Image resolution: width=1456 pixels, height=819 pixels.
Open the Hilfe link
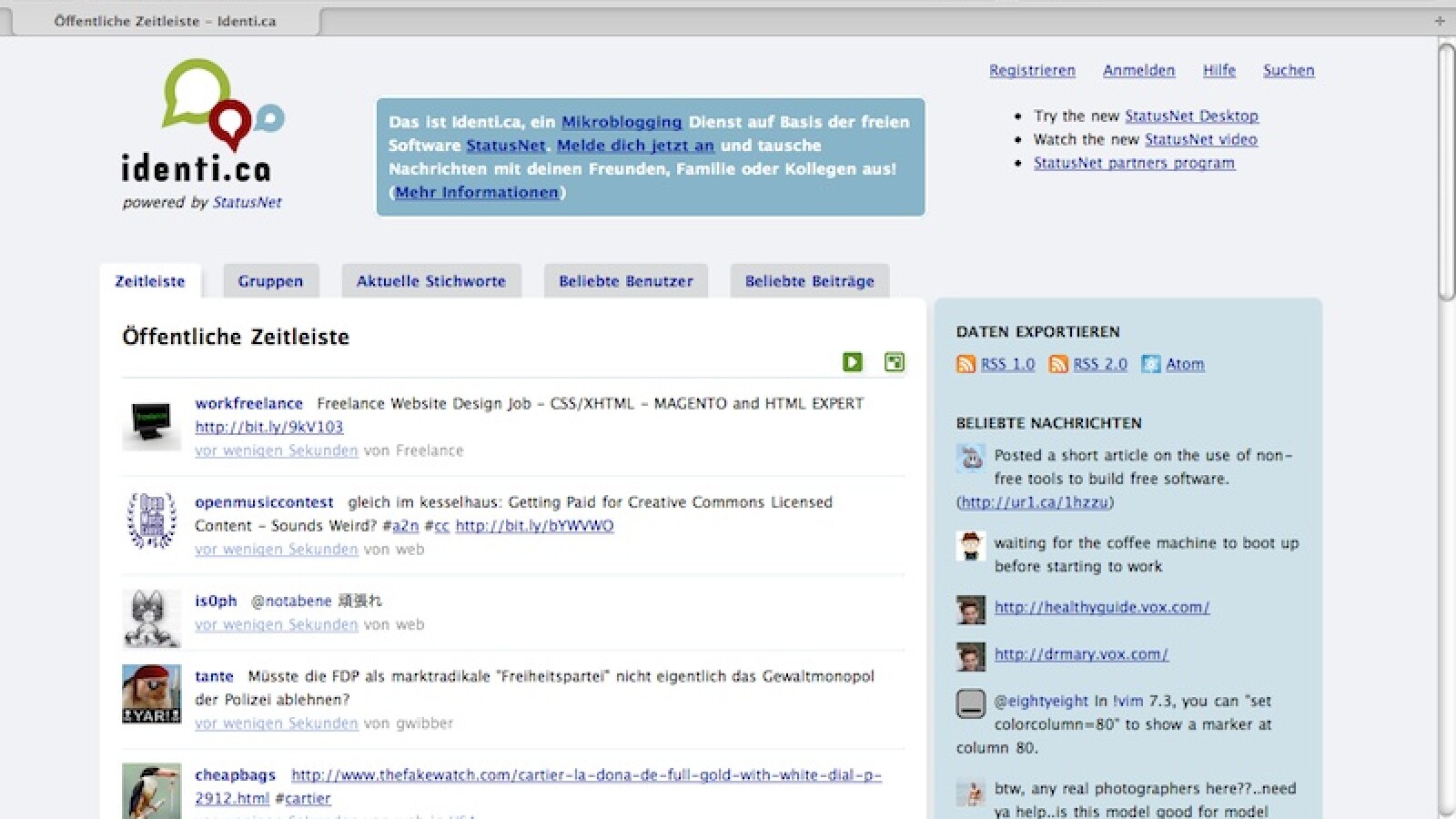pyautogui.click(x=1219, y=70)
